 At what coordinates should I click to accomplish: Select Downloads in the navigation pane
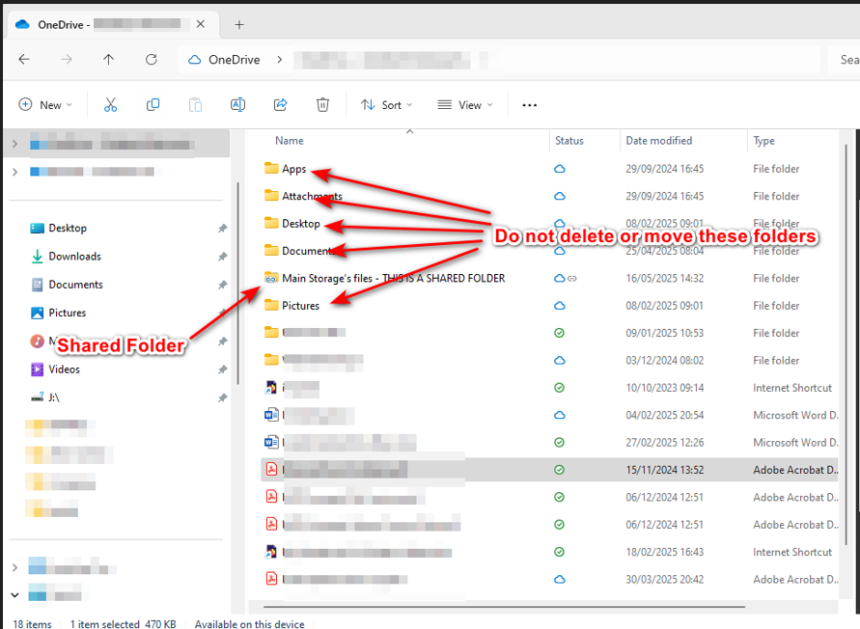[74, 256]
